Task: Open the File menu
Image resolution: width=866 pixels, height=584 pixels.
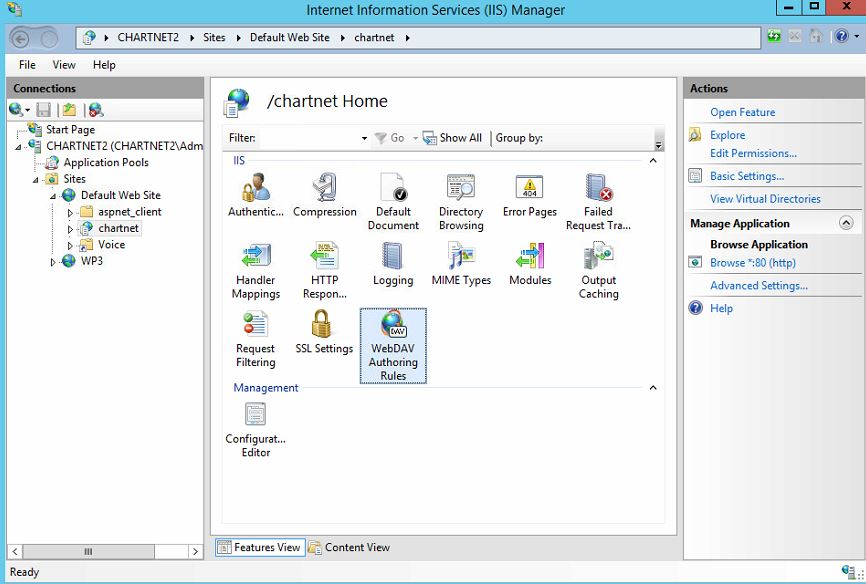Action: [x=27, y=65]
